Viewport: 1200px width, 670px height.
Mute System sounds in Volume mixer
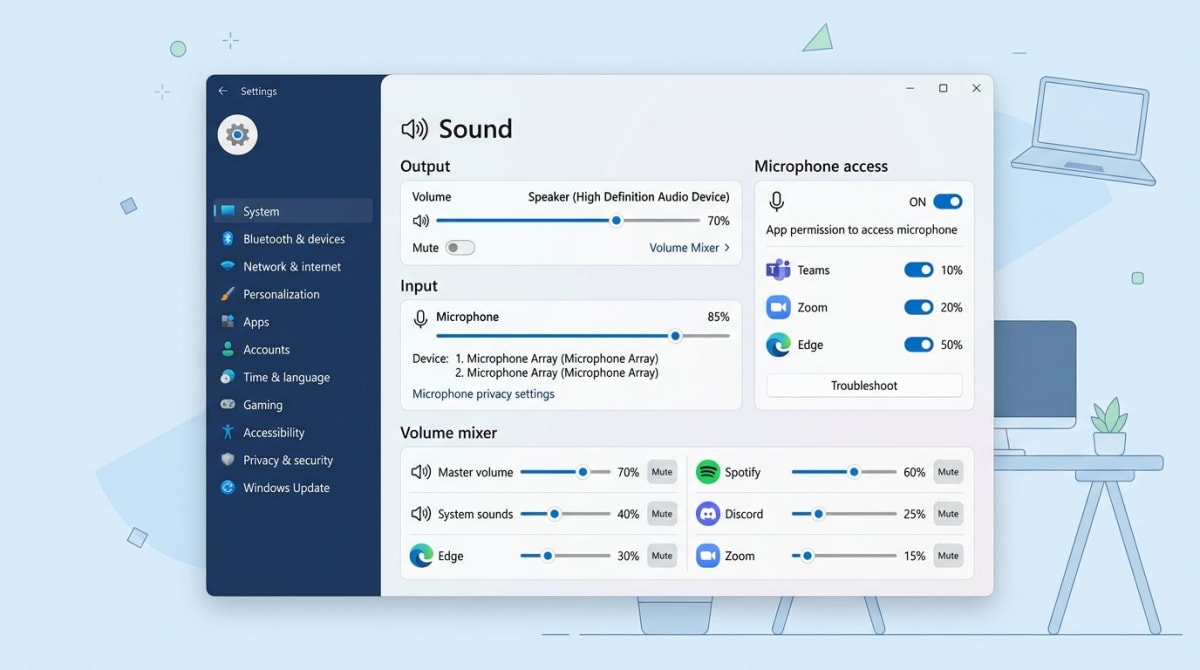click(661, 513)
